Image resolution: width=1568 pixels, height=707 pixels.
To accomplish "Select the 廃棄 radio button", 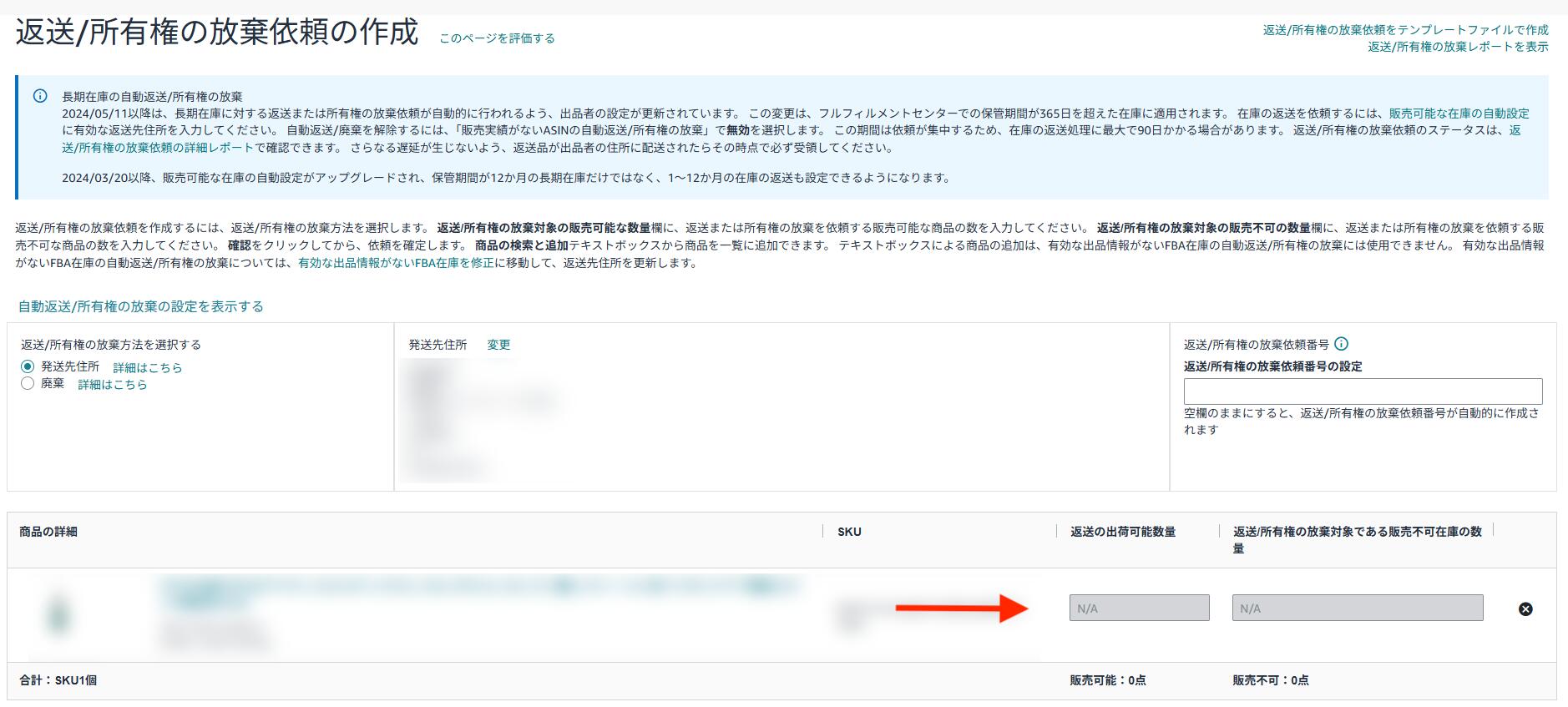I will point(28,383).
